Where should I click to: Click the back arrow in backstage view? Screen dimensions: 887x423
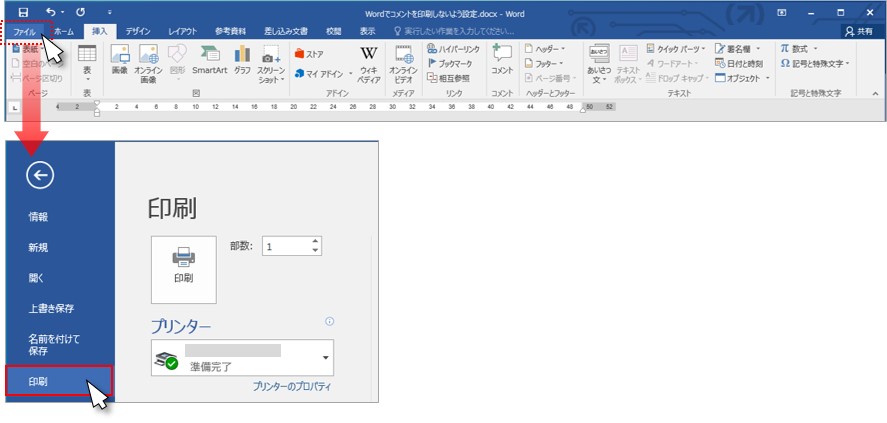pos(40,176)
